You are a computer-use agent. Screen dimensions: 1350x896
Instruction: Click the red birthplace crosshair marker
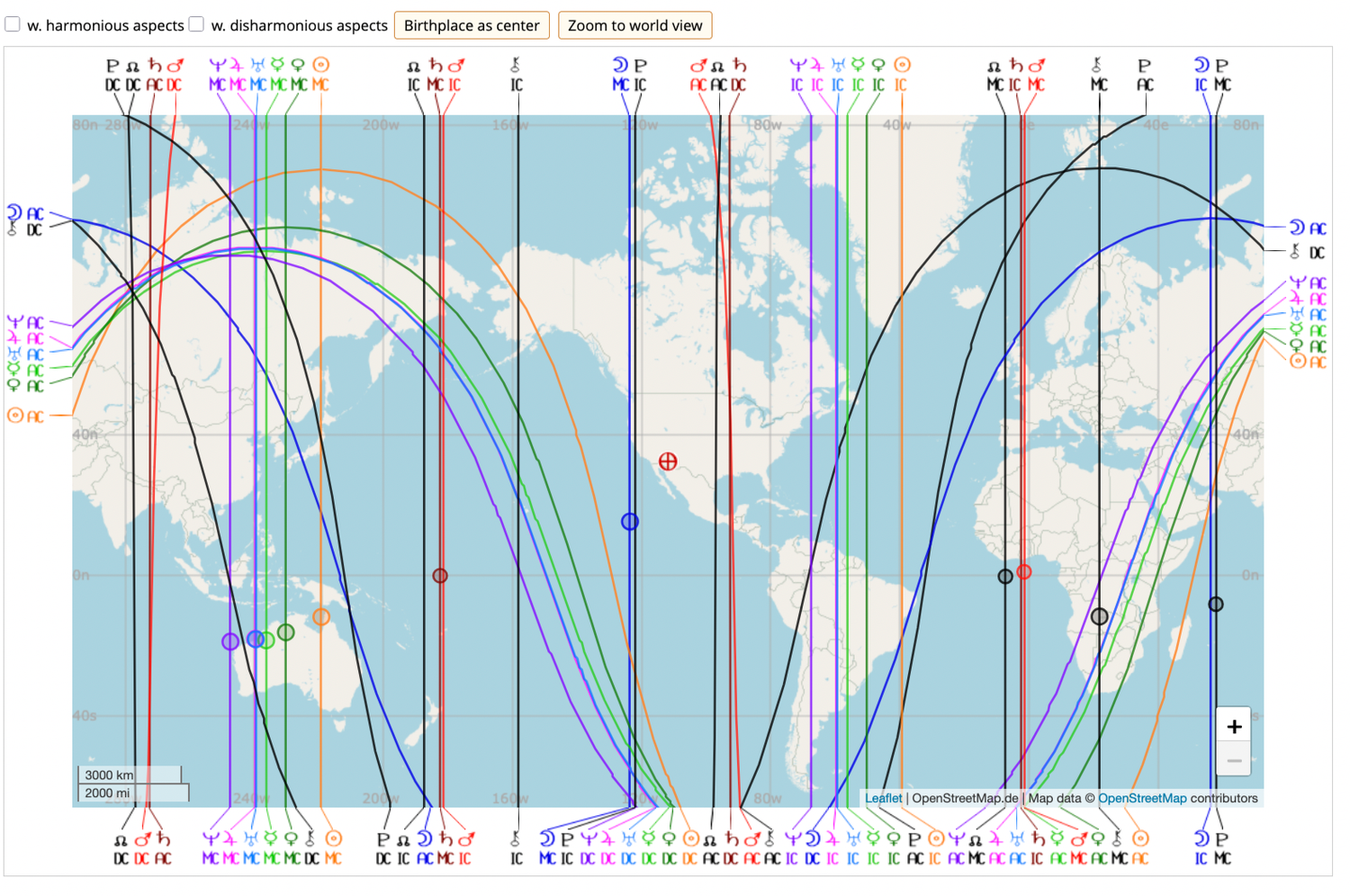click(x=668, y=461)
